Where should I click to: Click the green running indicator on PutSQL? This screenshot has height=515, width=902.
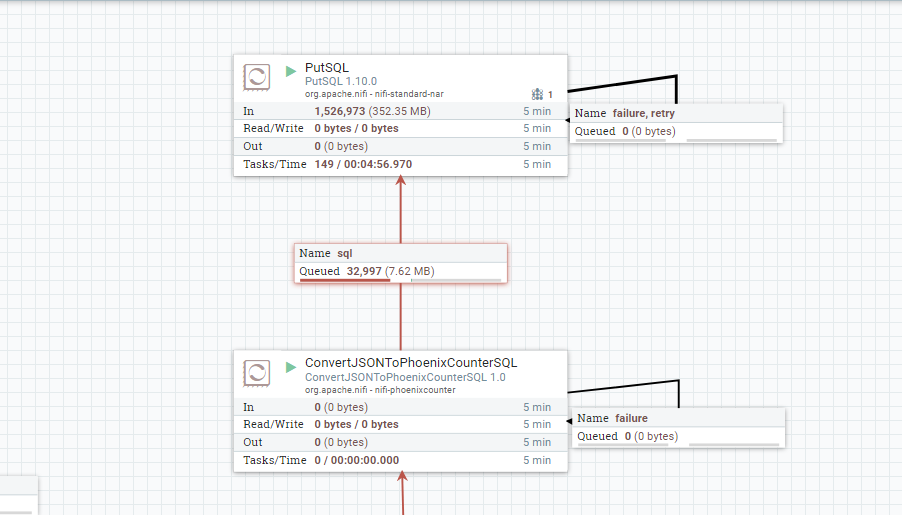tap(291, 71)
